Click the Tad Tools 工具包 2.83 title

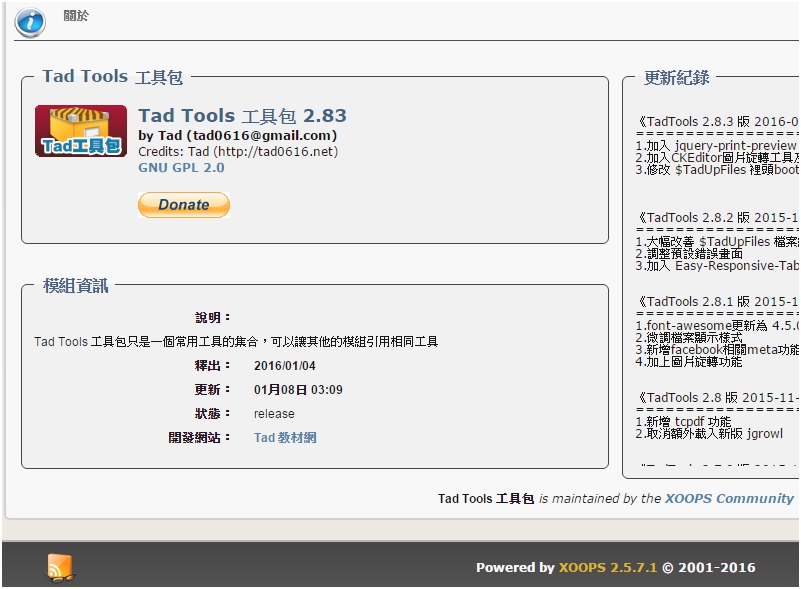click(242, 116)
